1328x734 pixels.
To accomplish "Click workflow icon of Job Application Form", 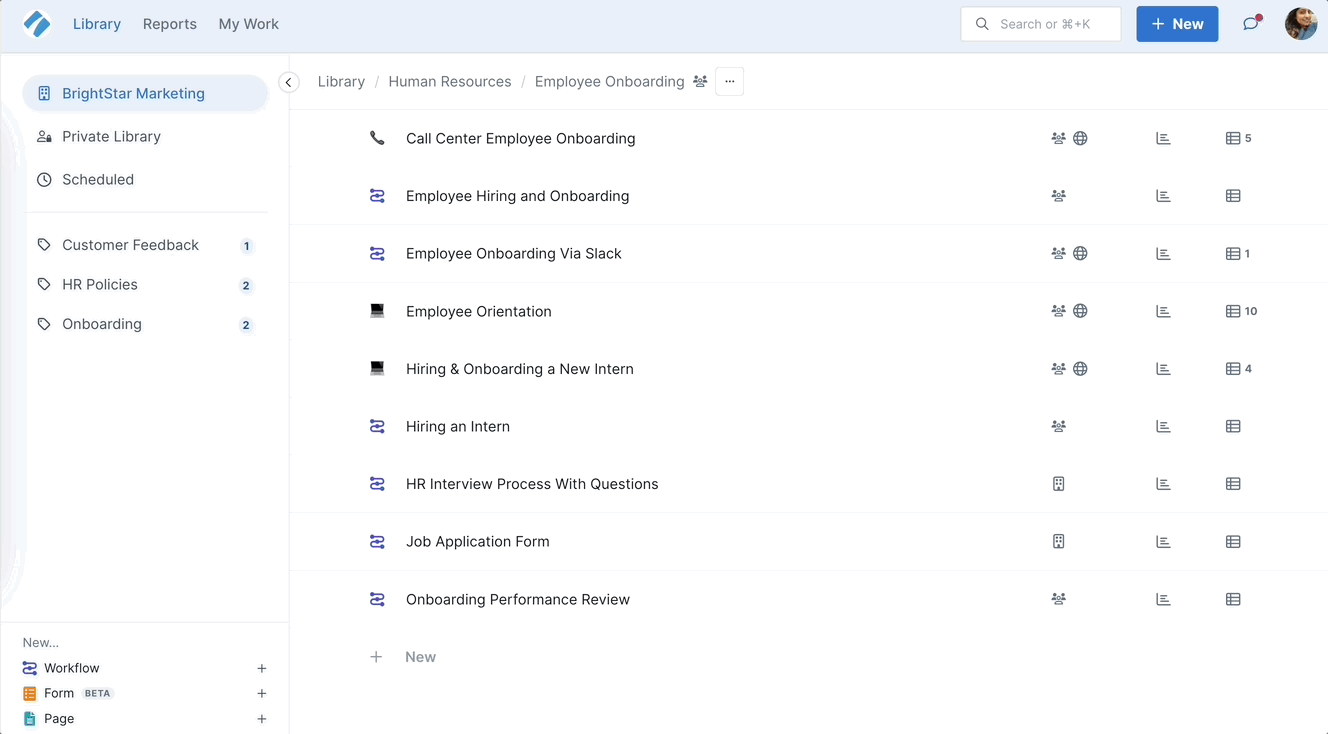I will pos(377,542).
